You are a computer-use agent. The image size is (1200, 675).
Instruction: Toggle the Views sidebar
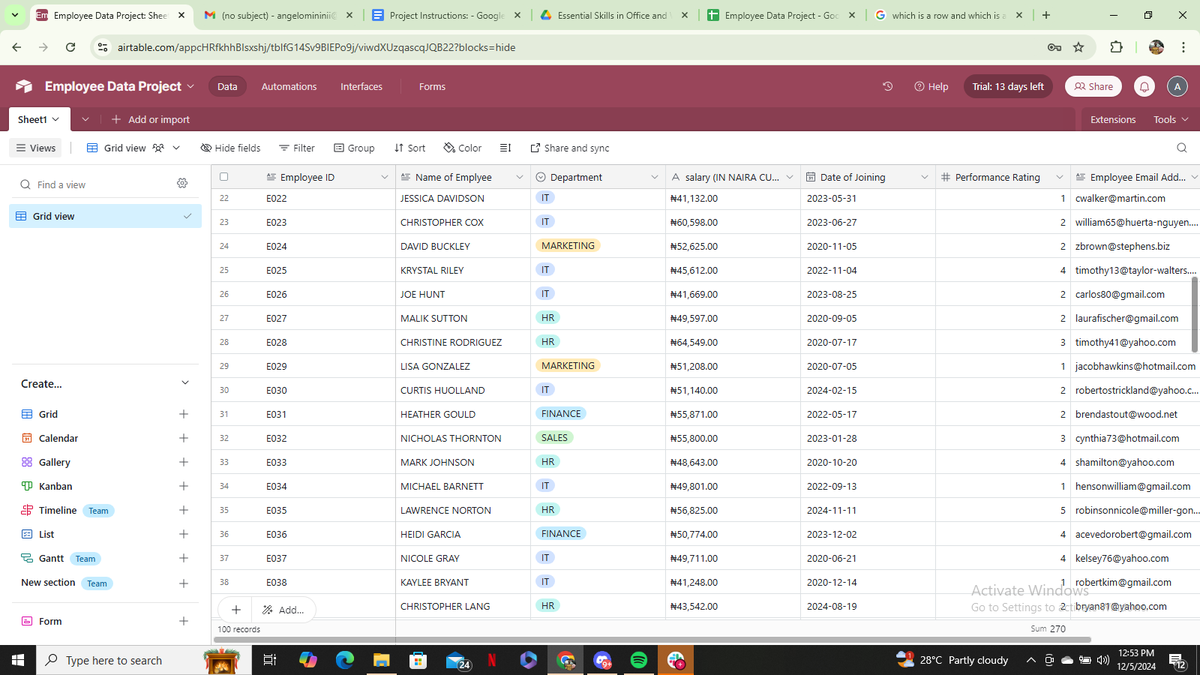pos(35,148)
